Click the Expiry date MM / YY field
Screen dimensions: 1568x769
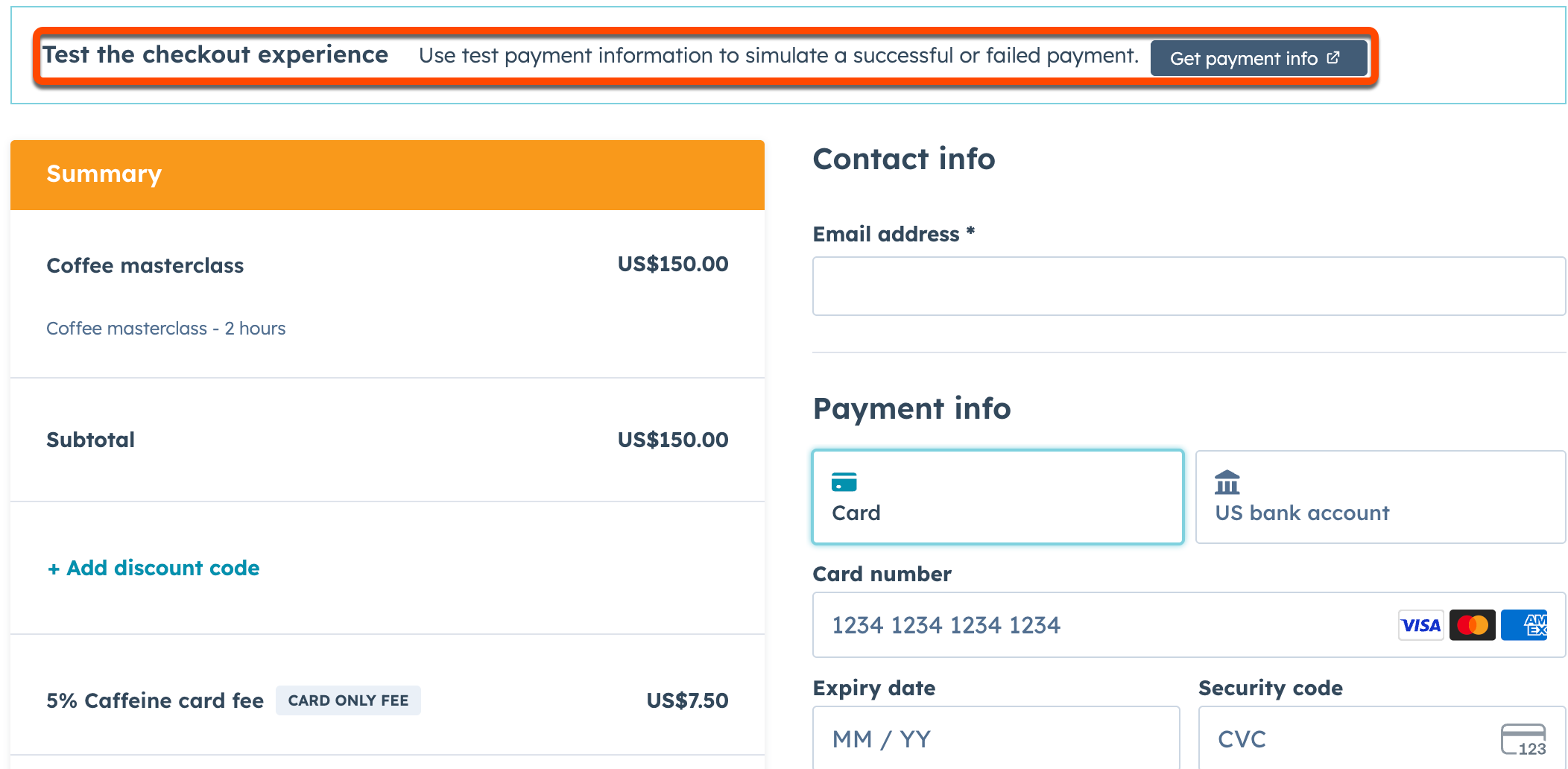point(996,738)
